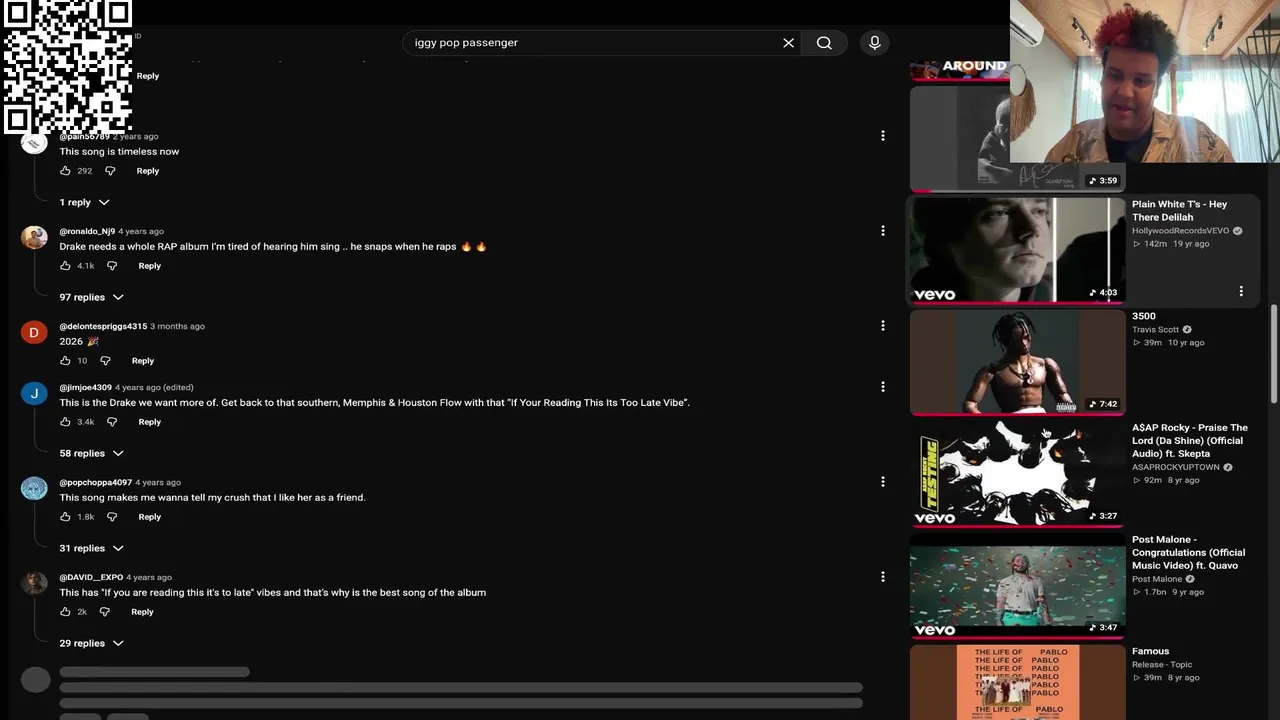Viewport: 1280px width, 720px height.
Task: Visit Travis Scott channel name
Action: [1155, 330]
